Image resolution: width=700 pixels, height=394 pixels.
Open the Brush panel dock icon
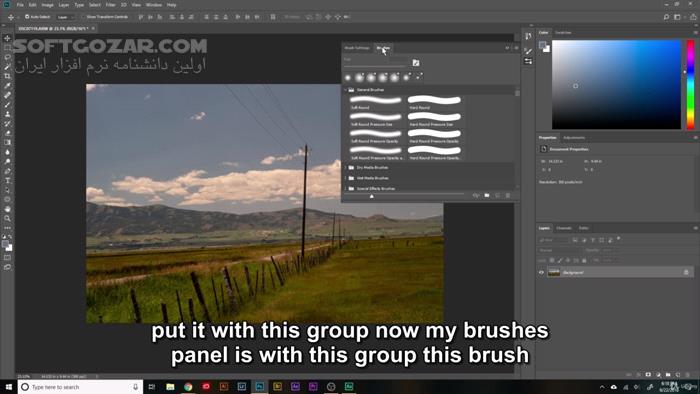coord(528,51)
